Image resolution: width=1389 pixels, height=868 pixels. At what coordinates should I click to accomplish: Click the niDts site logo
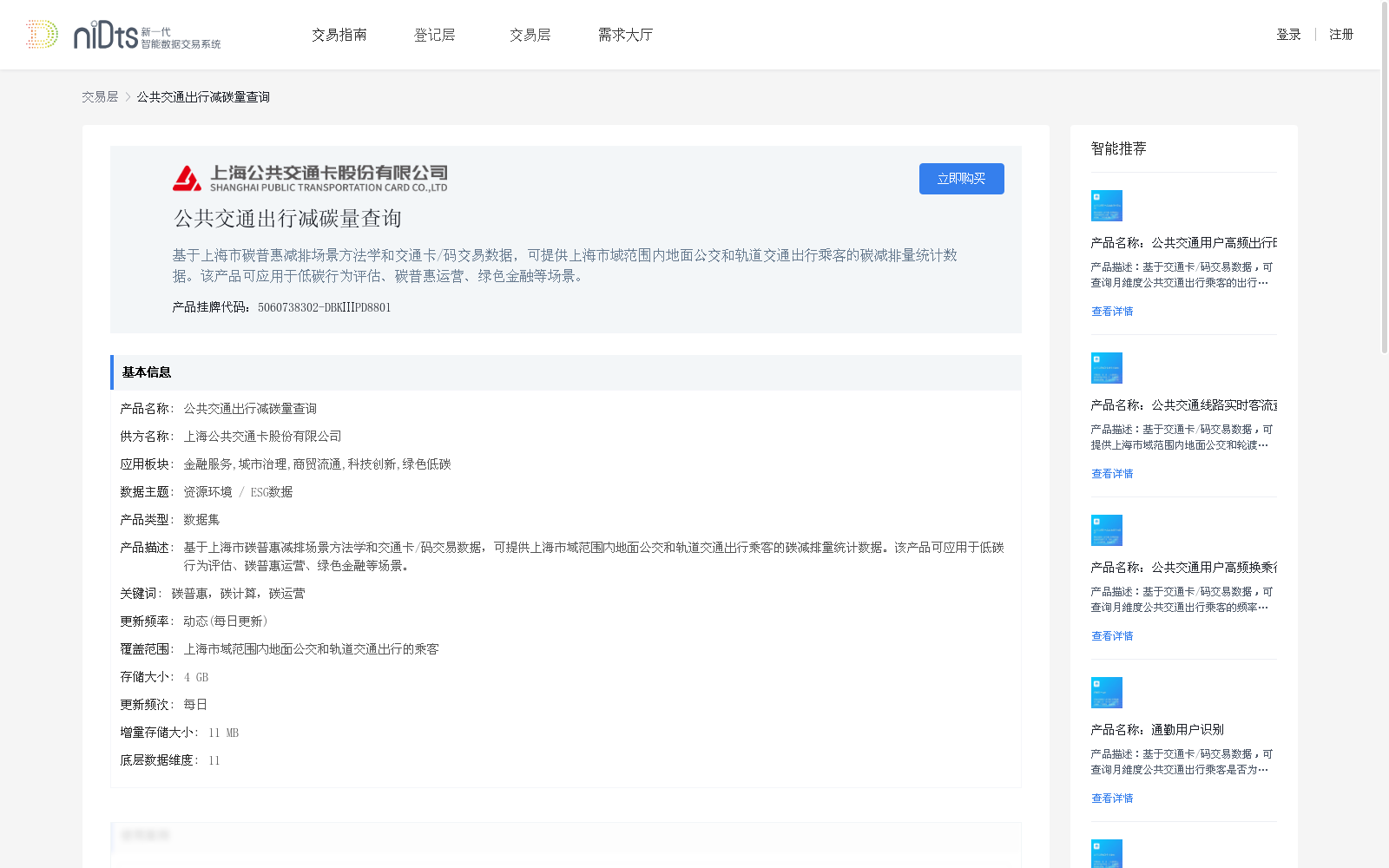[123, 35]
